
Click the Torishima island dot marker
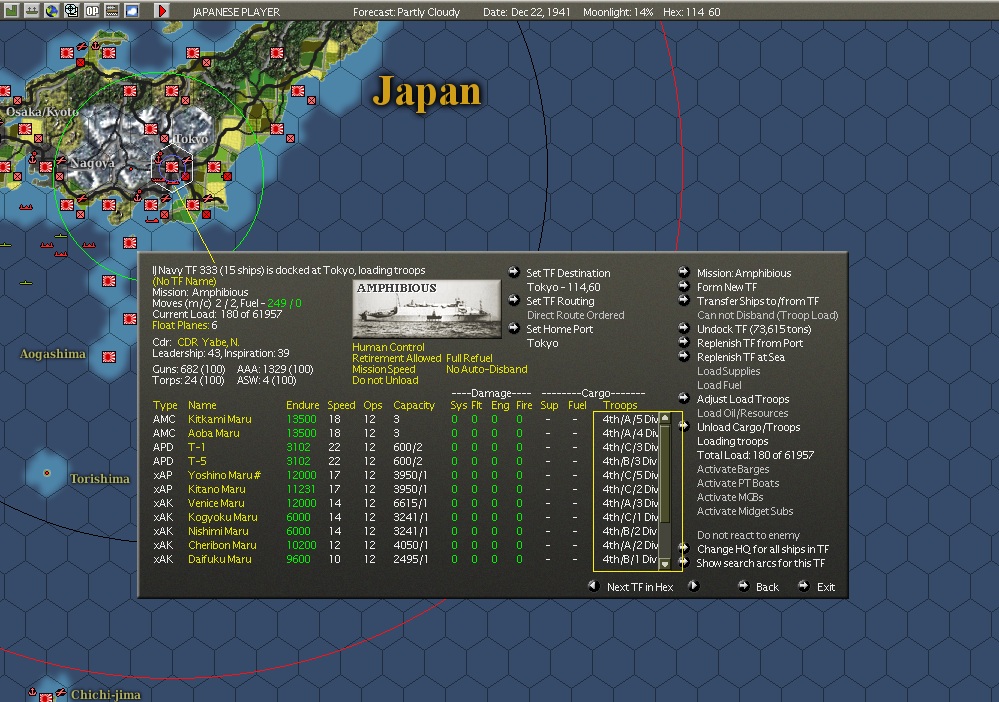click(x=47, y=473)
